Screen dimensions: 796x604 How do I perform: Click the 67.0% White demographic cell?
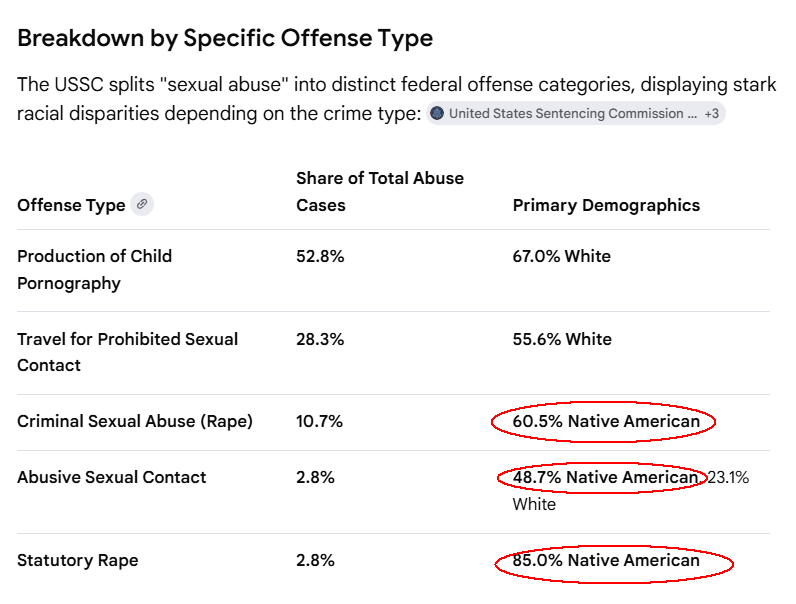coord(561,256)
